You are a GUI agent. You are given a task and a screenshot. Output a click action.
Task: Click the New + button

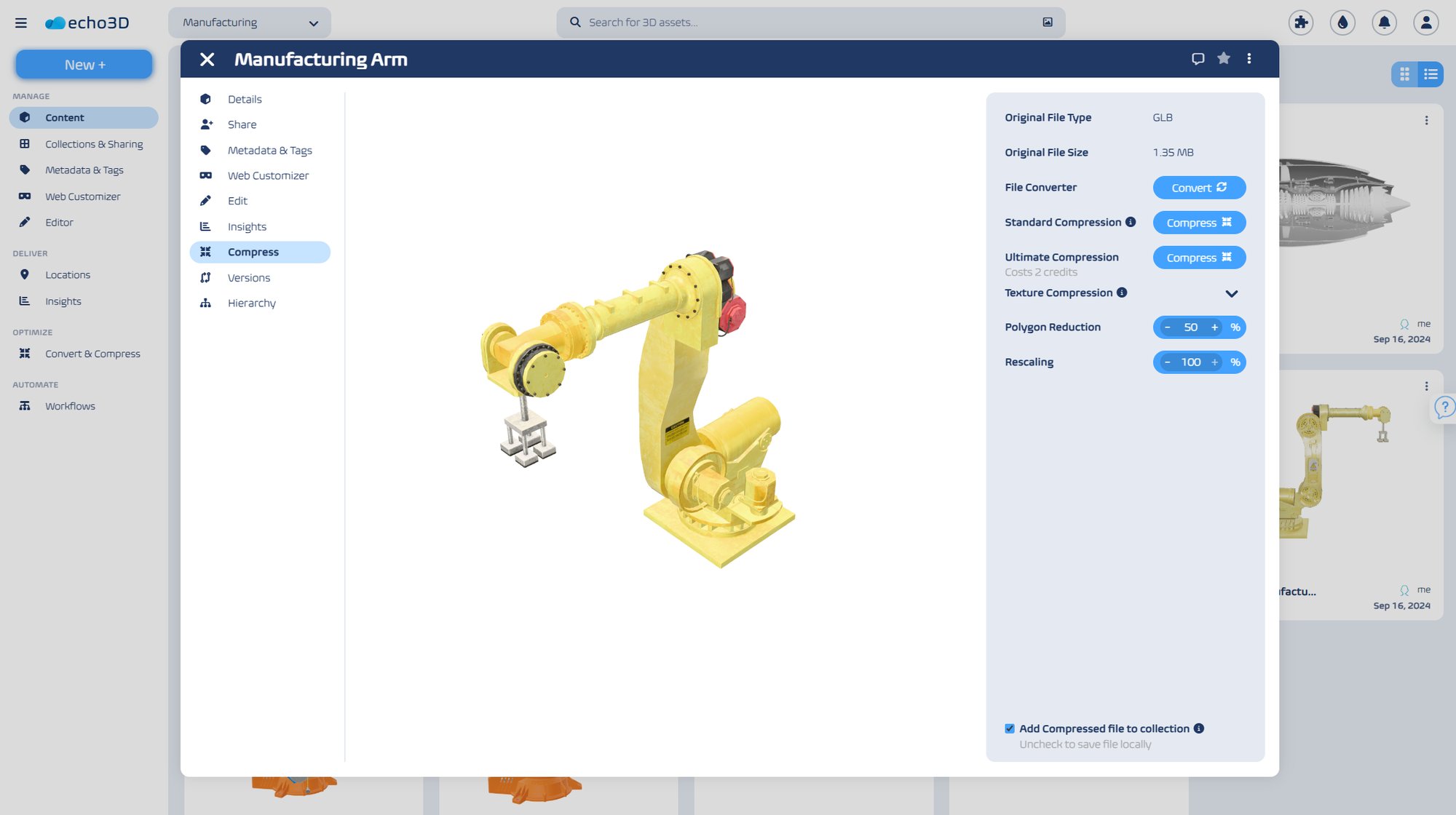[x=84, y=64]
